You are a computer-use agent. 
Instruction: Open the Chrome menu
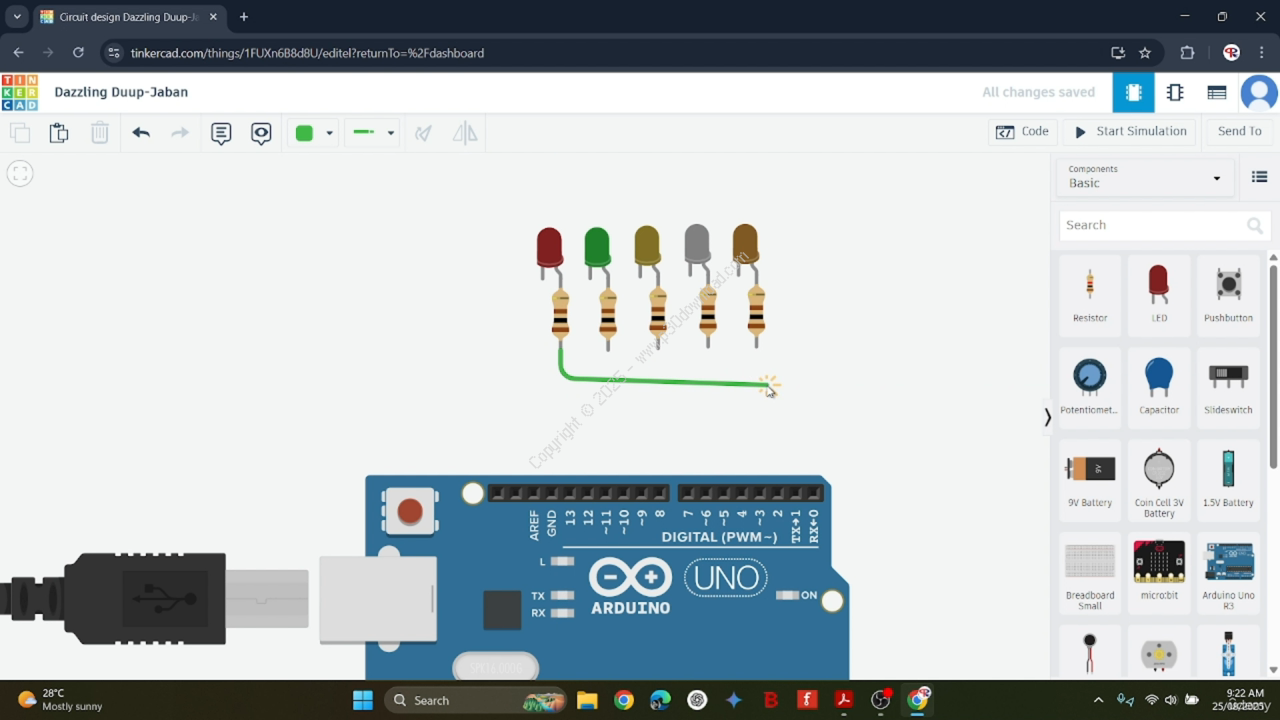click(1262, 53)
